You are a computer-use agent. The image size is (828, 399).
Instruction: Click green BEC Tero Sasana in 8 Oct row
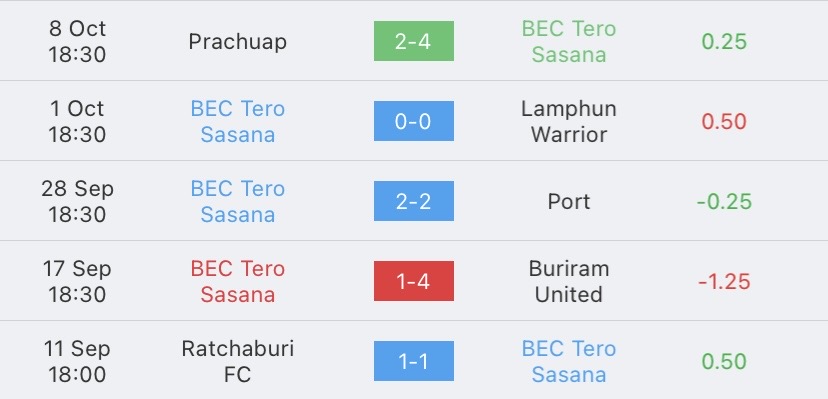(569, 42)
